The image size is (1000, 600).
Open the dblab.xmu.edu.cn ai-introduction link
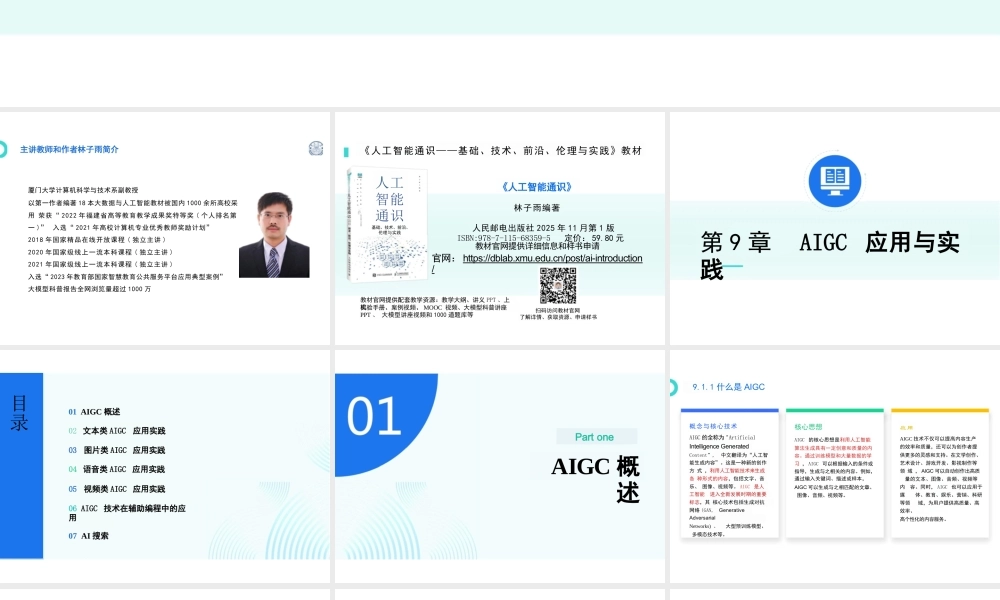point(552,258)
